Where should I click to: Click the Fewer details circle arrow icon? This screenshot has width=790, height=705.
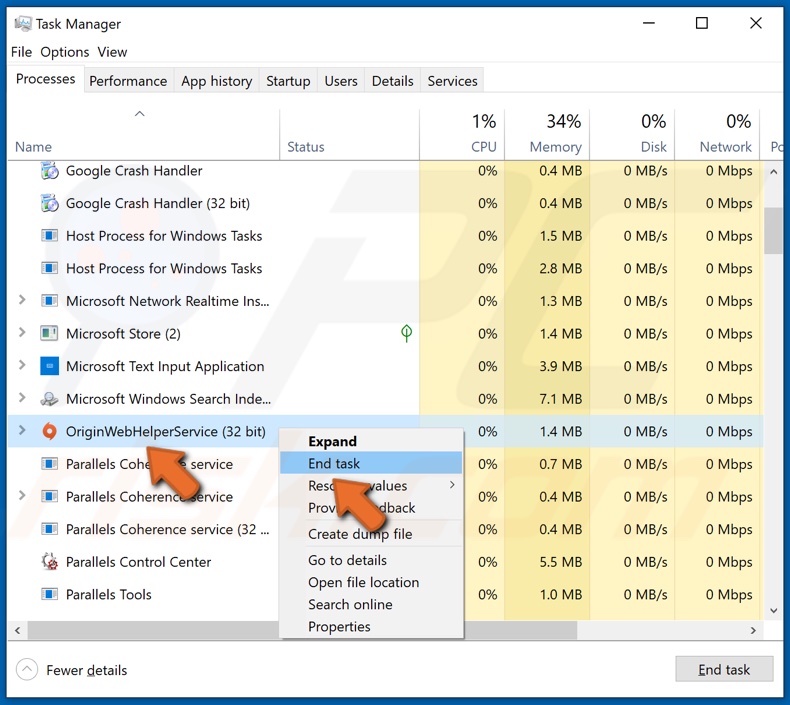27,670
